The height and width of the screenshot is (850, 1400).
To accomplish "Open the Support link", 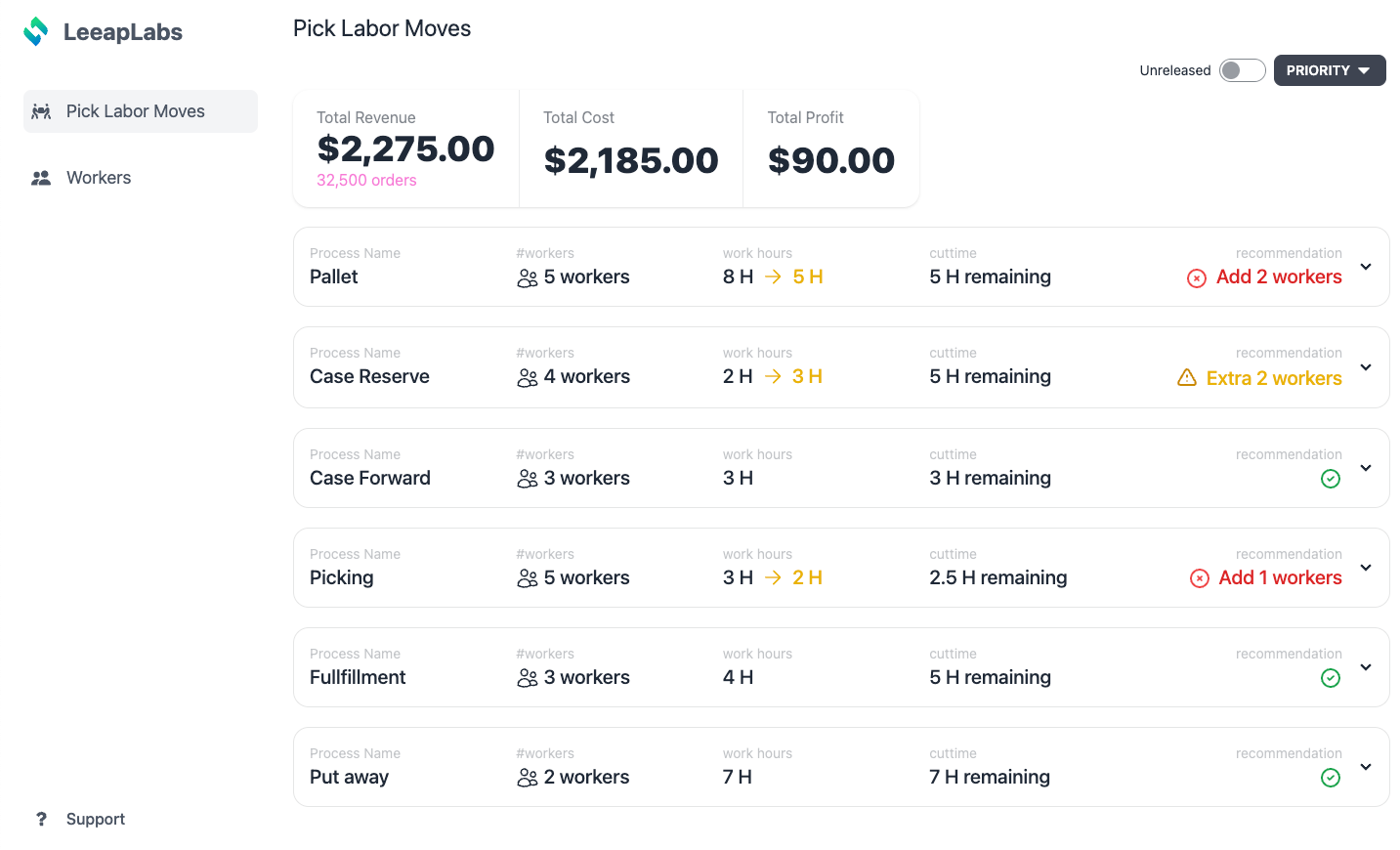I will click(x=96, y=819).
